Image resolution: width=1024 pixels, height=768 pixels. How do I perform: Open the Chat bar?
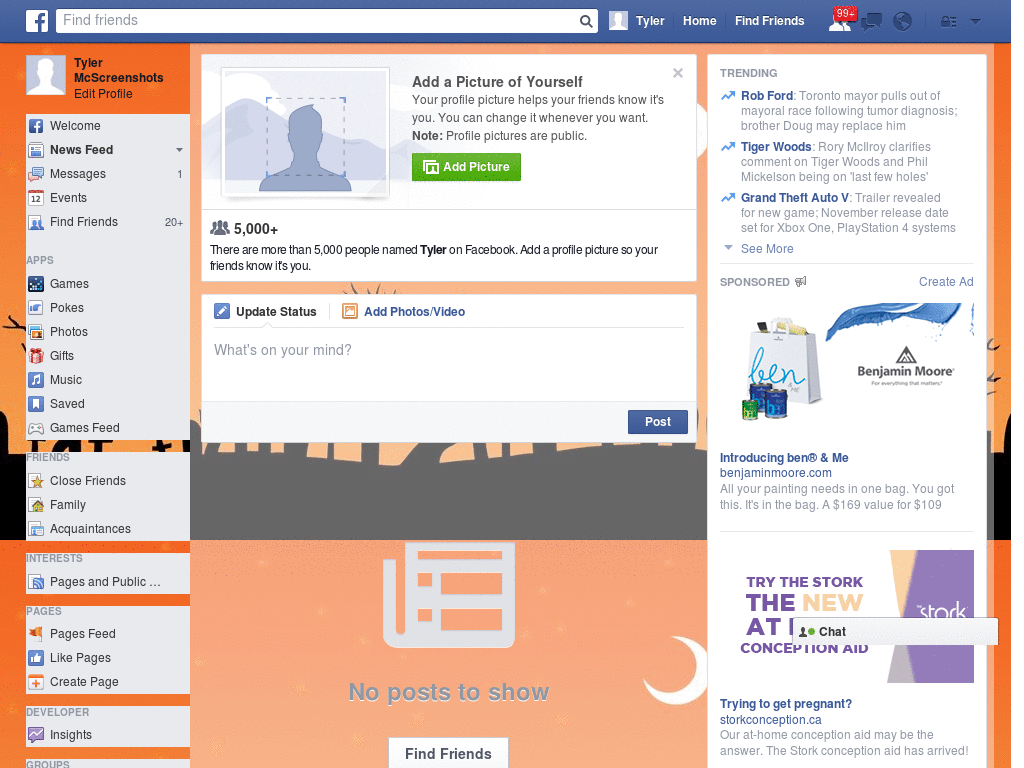click(x=895, y=632)
